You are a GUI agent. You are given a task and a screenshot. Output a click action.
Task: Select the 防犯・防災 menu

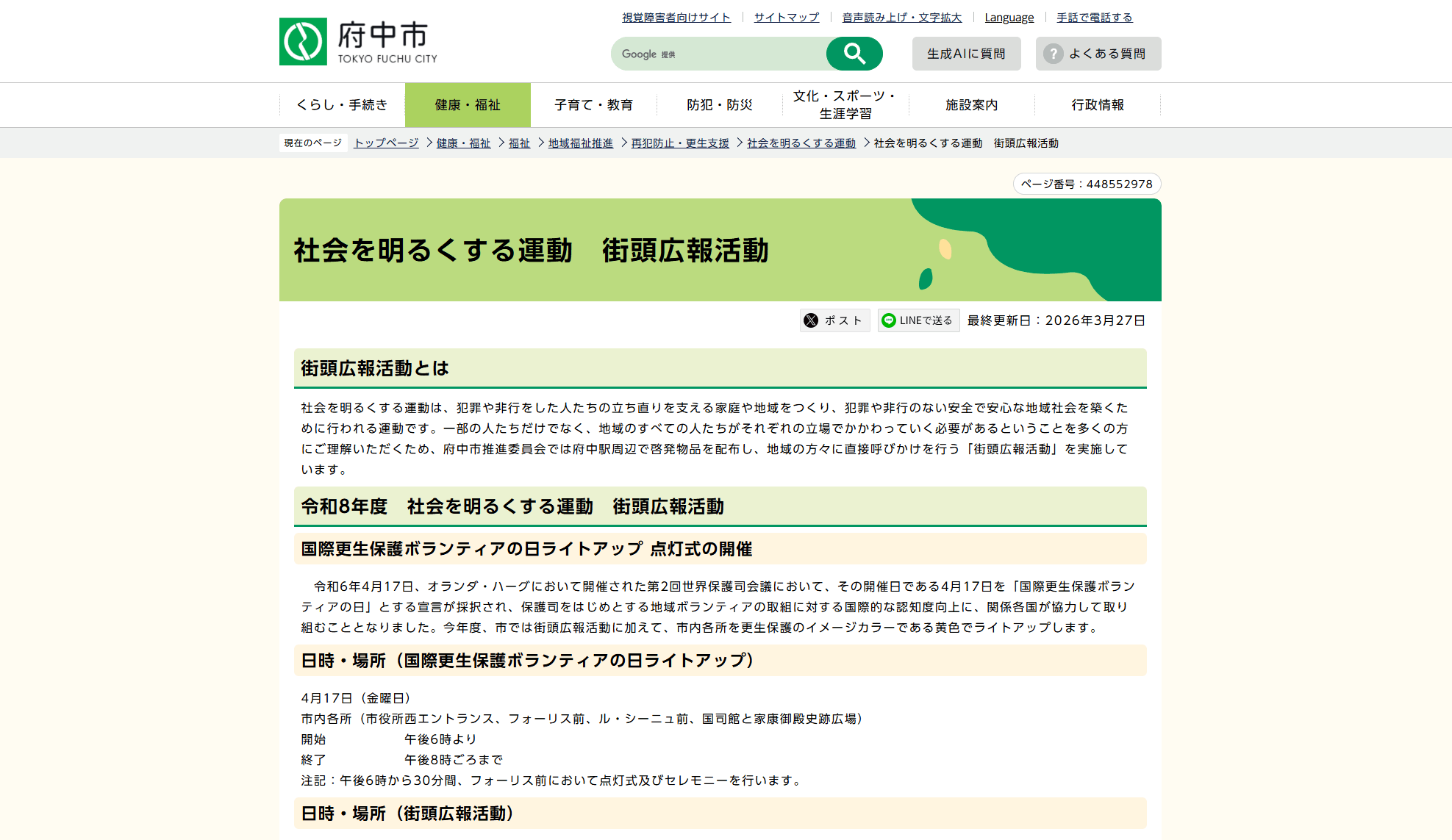[720, 105]
